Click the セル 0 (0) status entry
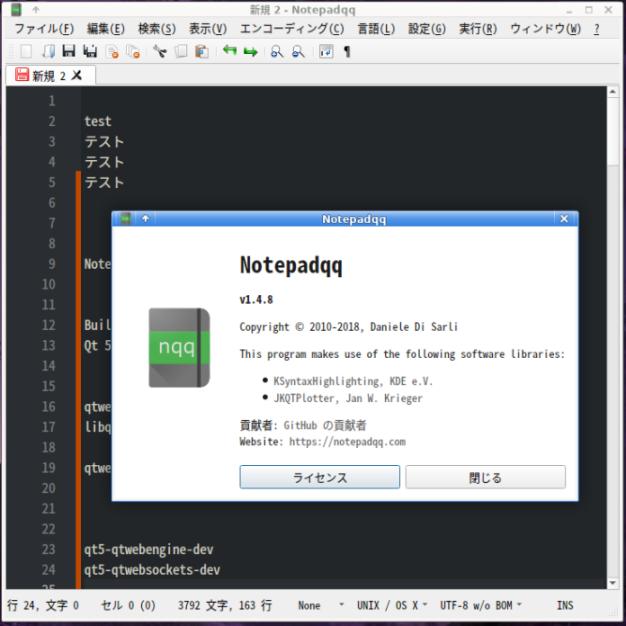Screen dimensions: 626x626 pos(128,606)
